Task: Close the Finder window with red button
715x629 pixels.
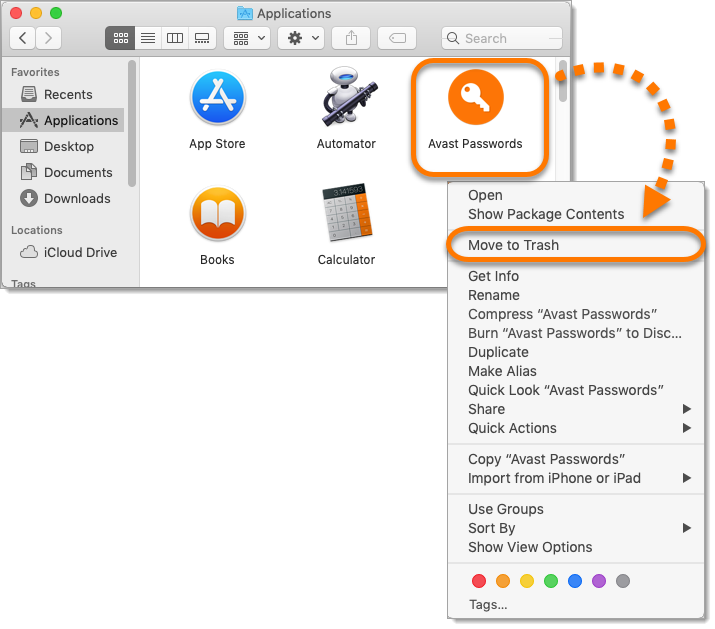Action: pos(16,13)
